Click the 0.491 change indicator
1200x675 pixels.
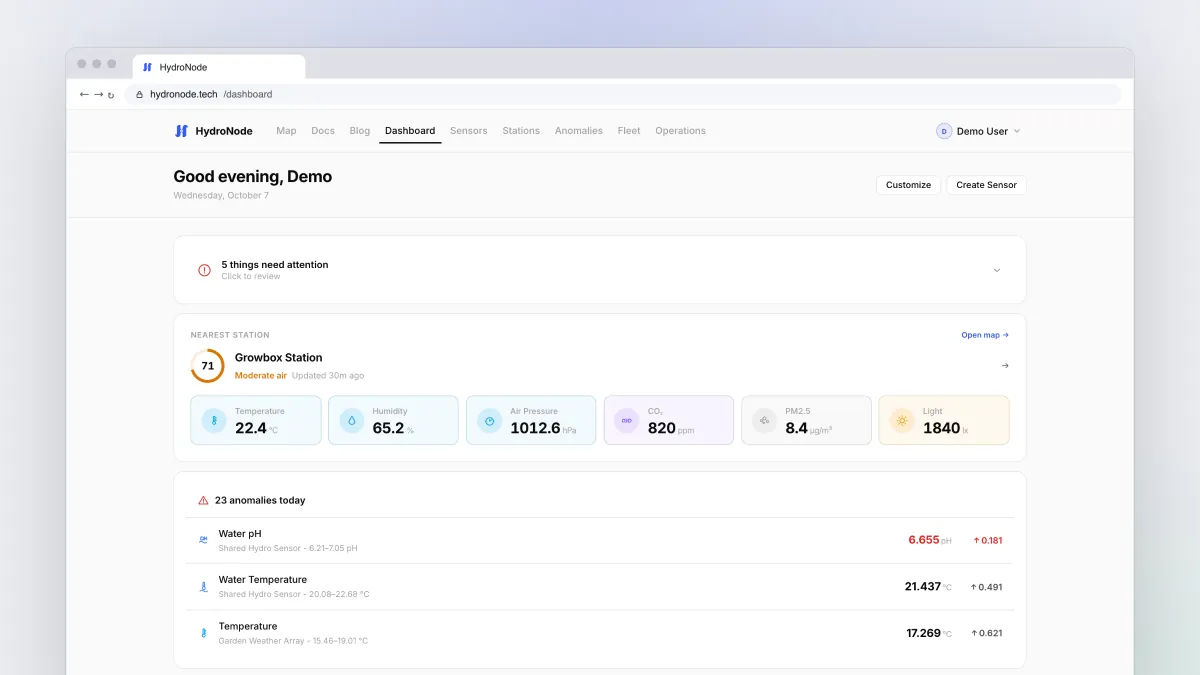[986, 587]
